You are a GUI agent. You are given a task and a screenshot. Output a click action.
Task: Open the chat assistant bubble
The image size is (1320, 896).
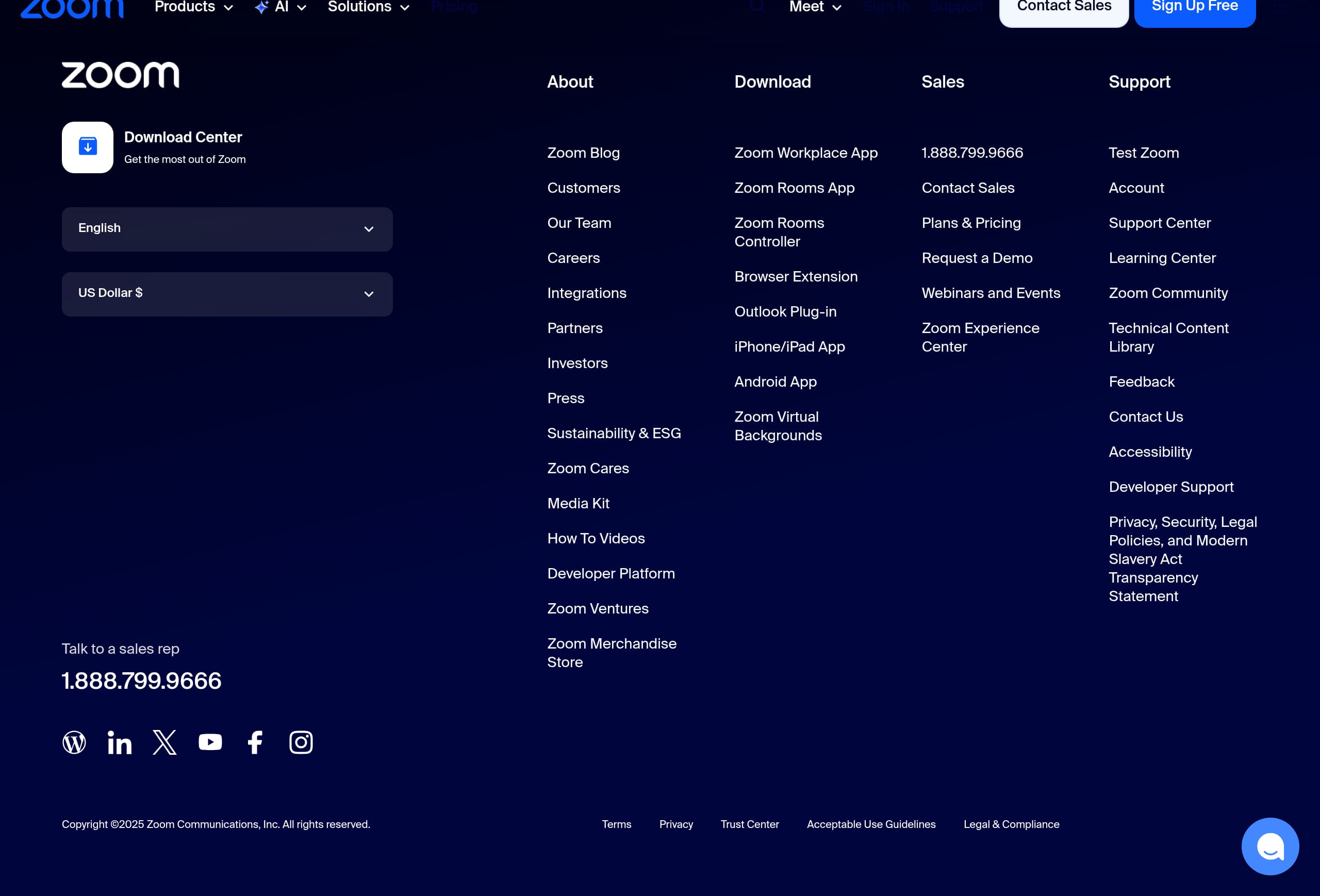coord(1270,847)
